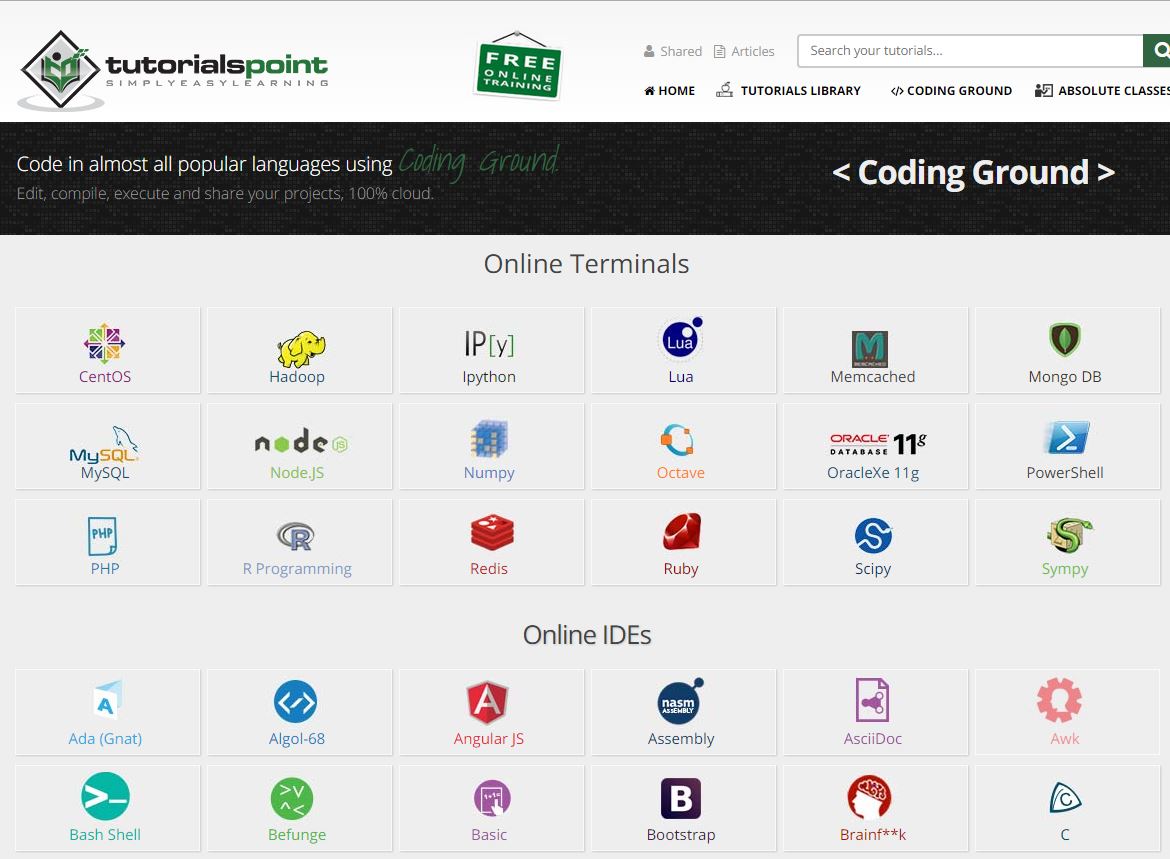Click the "PowerShell" label text
Viewport: 1170px width, 859px height.
pyautogui.click(x=1065, y=472)
